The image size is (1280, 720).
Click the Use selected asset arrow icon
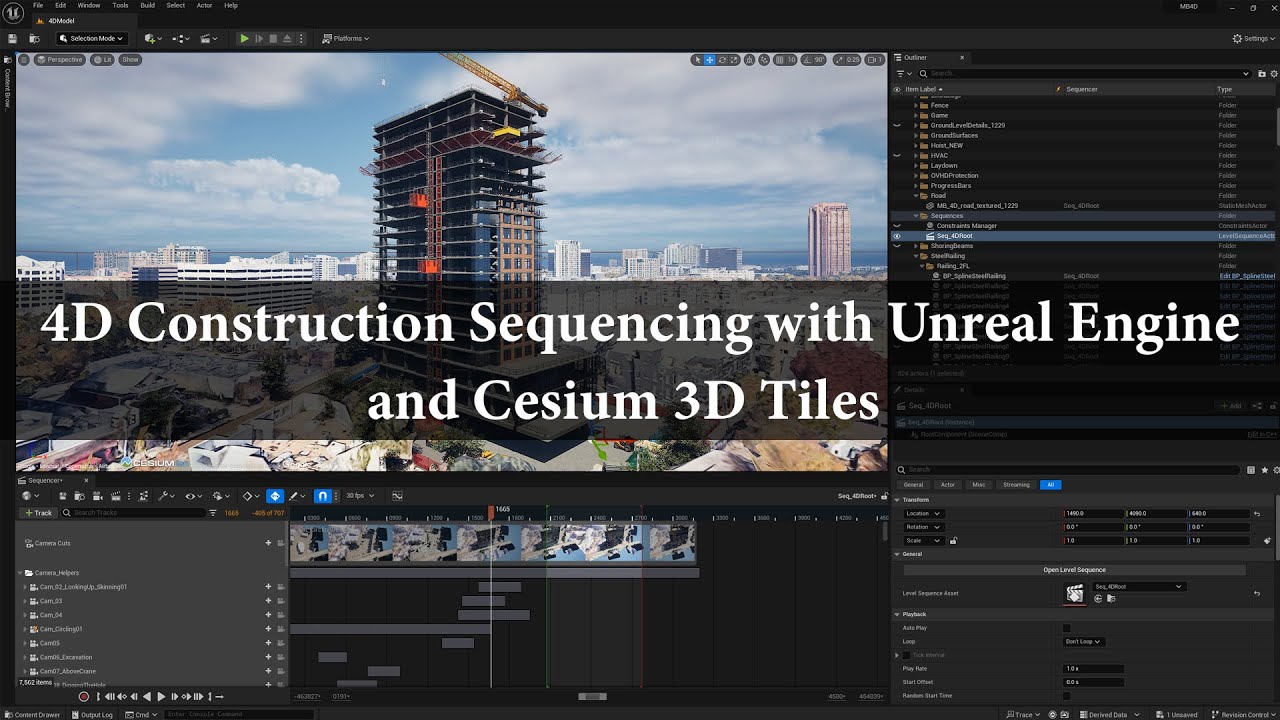tap(1098, 599)
